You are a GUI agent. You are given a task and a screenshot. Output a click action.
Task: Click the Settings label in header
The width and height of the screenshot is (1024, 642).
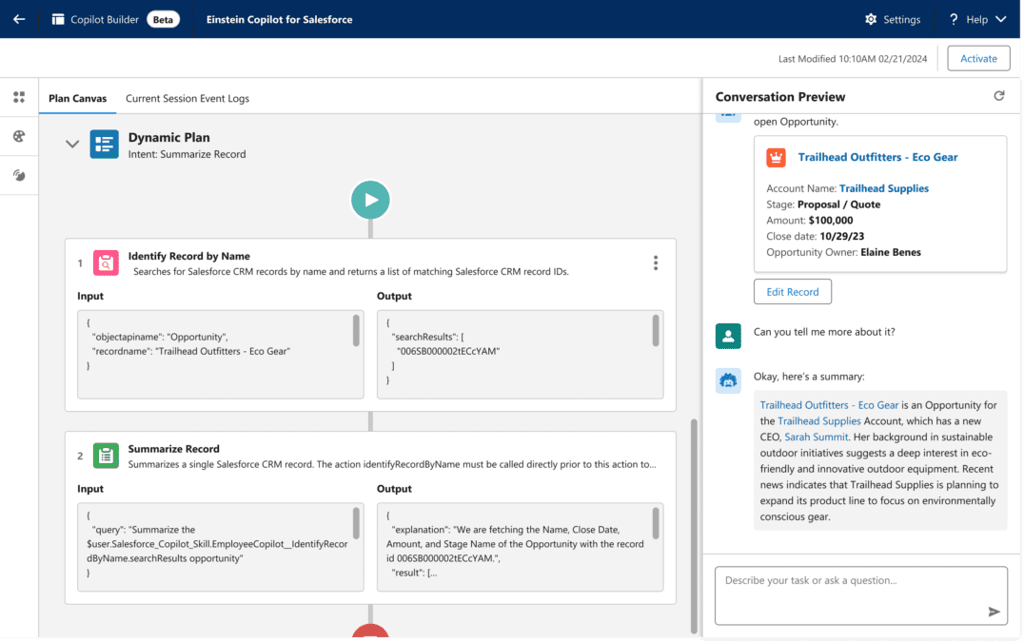(x=901, y=20)
